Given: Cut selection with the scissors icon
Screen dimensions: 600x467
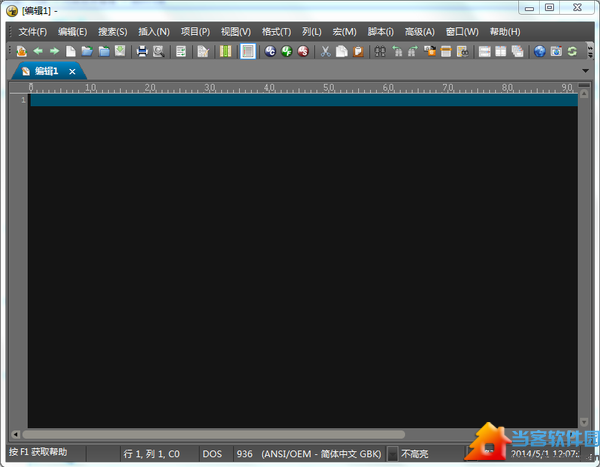Looking at the screenshot, I should click(326, 51).
